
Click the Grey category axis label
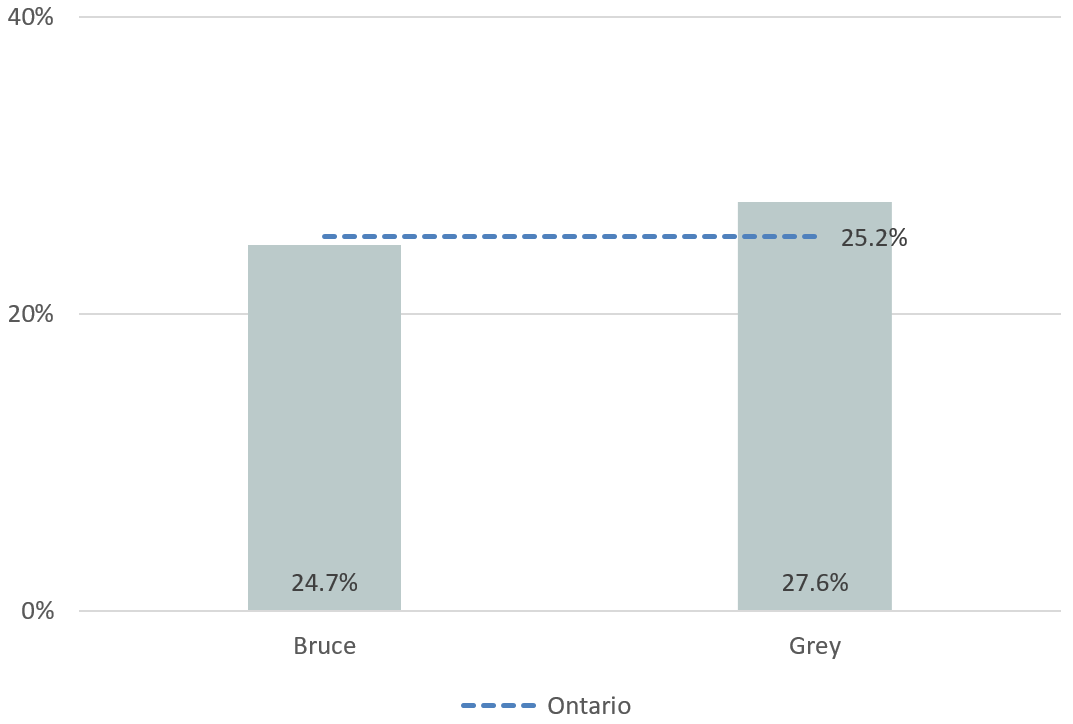click(814, 646)
